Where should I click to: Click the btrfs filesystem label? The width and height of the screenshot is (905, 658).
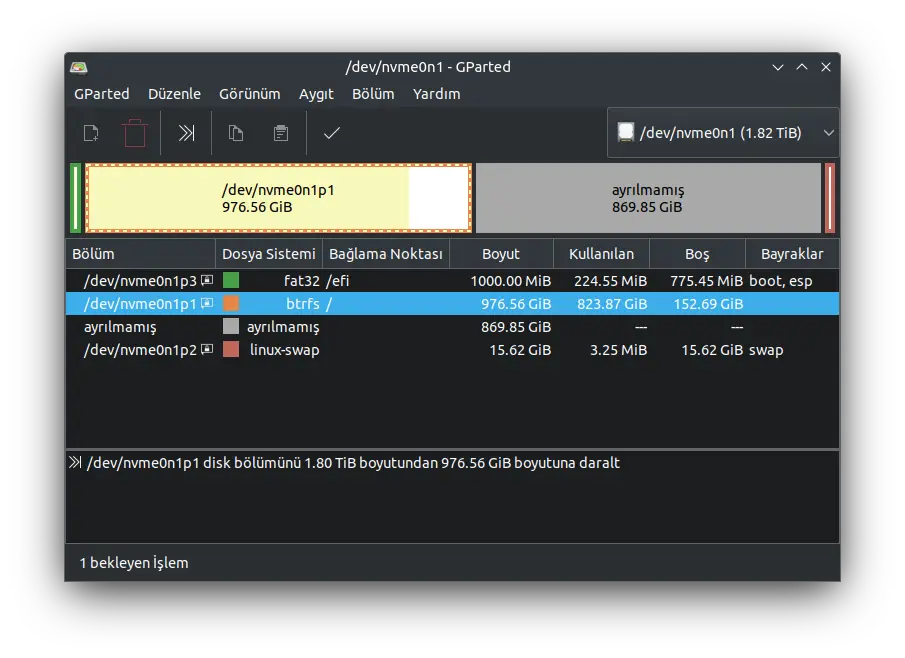click(x=302, y=304)
